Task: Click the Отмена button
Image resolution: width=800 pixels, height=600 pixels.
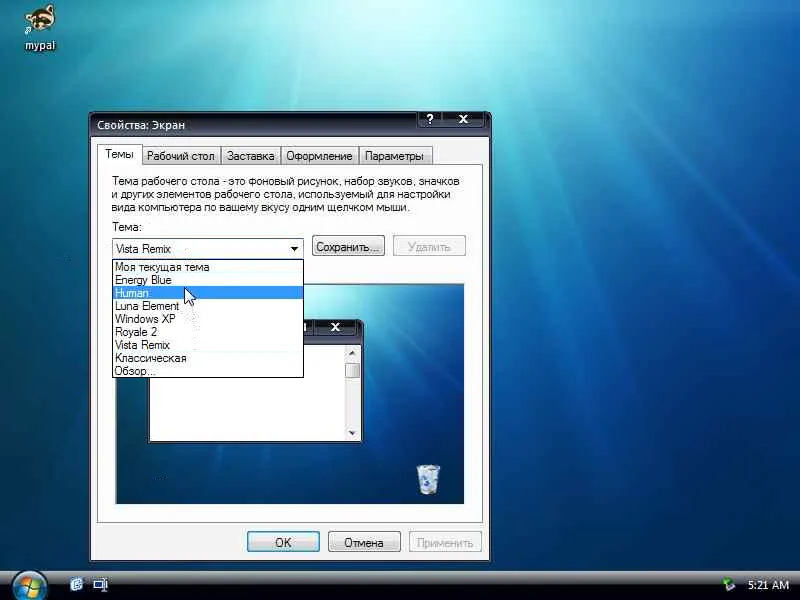Action: [x=364, y=542]
